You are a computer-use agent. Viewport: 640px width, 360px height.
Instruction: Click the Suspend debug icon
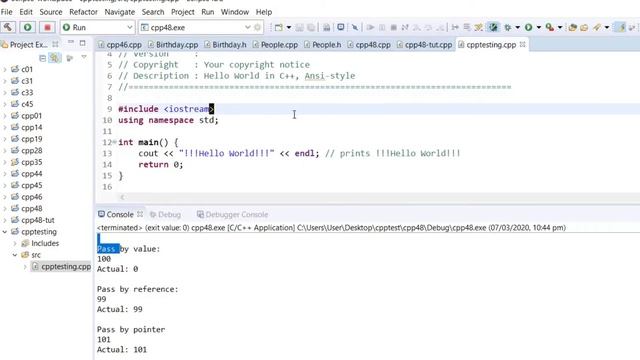click(x=382, y=27)
